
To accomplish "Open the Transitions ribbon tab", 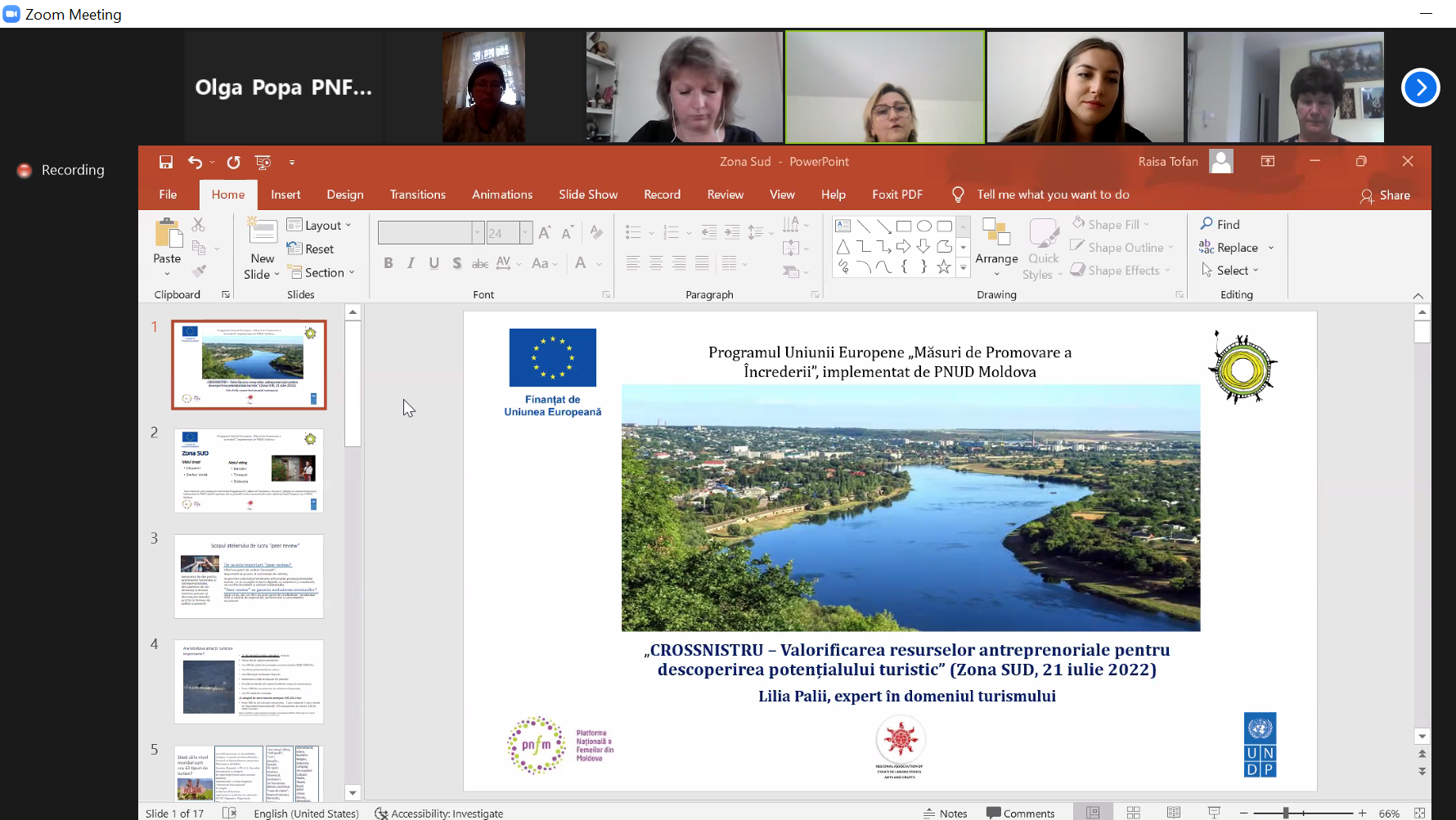I will (x=417, y=195).
